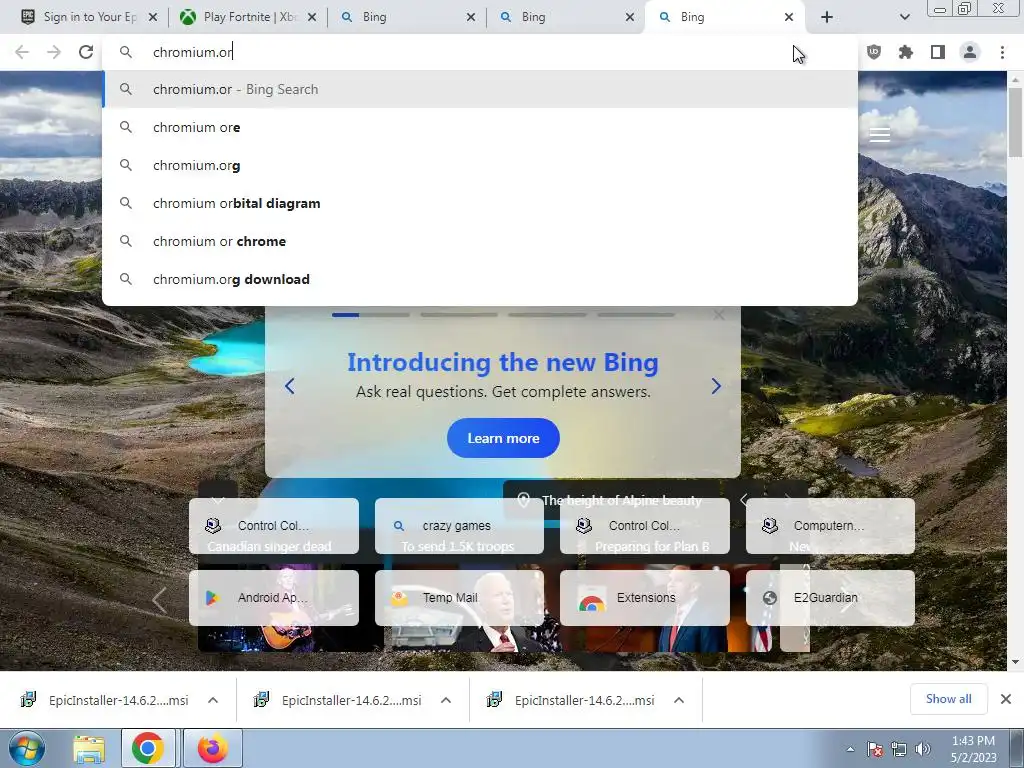Close the Introducing new Bing card
Viewport: 1024px width, 768px height.
click(719, 315)
